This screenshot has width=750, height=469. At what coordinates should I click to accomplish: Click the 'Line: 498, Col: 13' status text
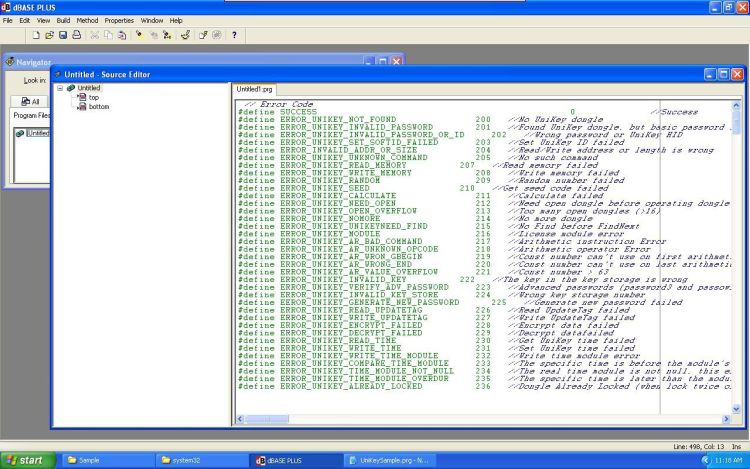(x=699, y=447)
